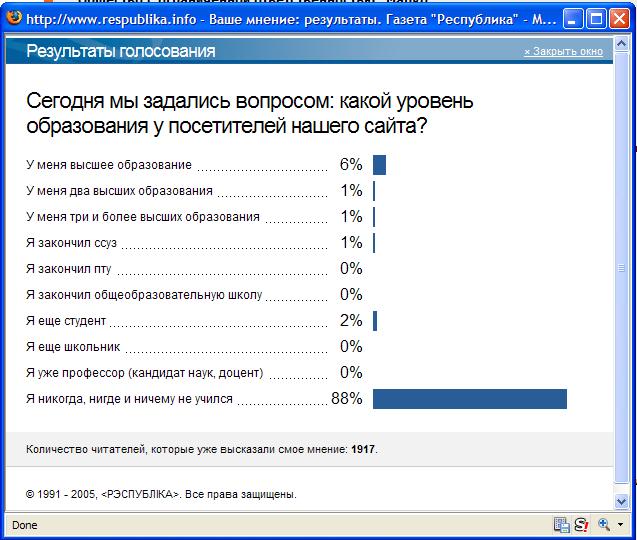Click the "Я еще студент" poll option
637x540 pixels.
(x=66, y=321)
